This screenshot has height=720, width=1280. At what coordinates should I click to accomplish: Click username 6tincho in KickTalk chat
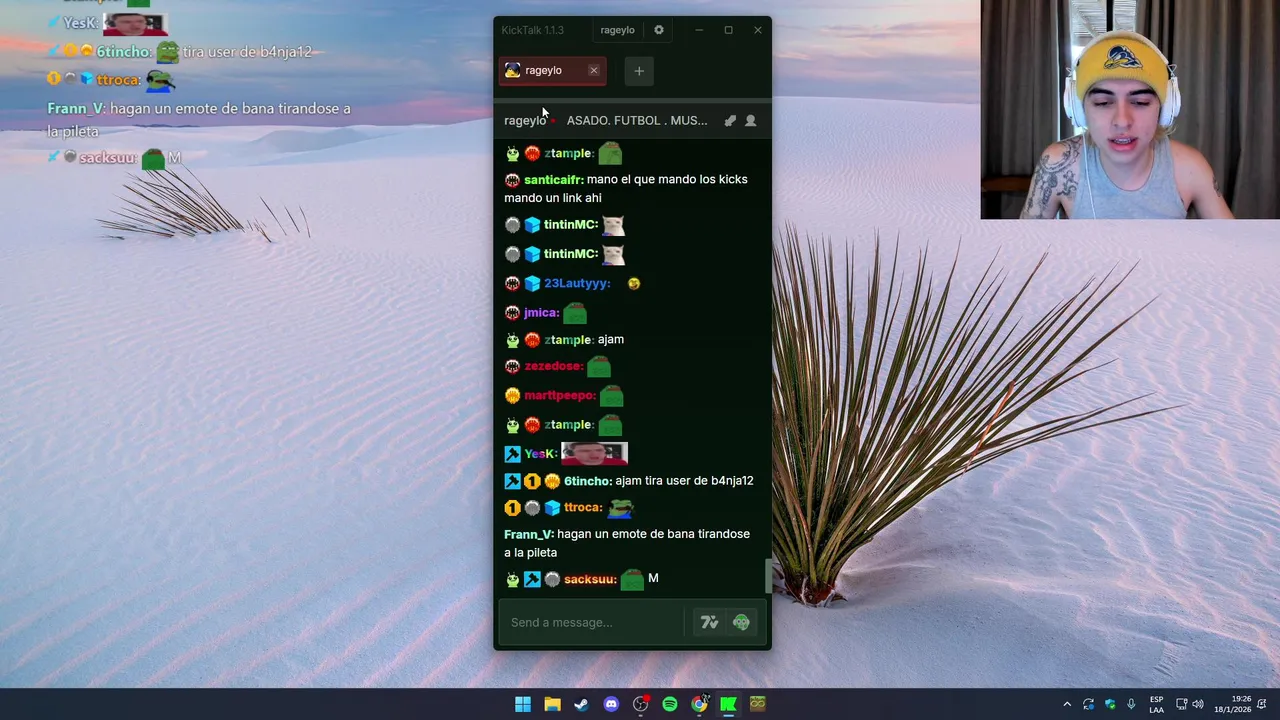pyautogui.click(x=588, y=481)
